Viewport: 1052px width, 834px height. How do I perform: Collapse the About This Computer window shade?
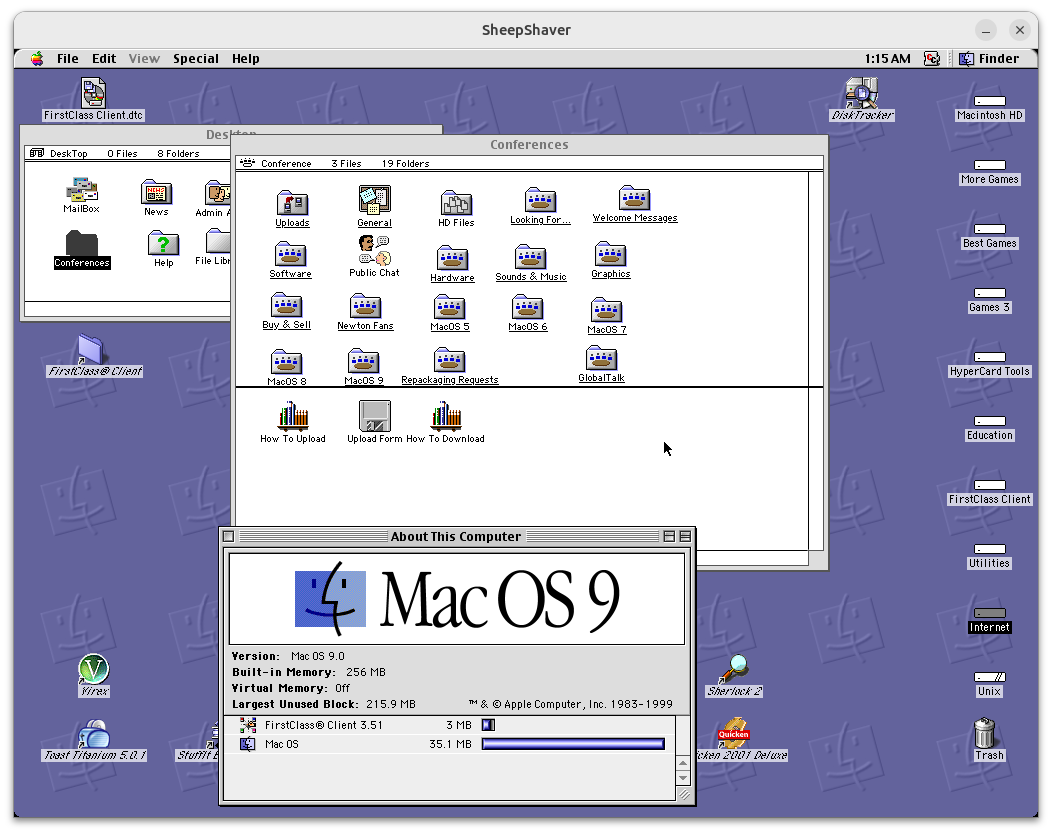tap(685, 537)
